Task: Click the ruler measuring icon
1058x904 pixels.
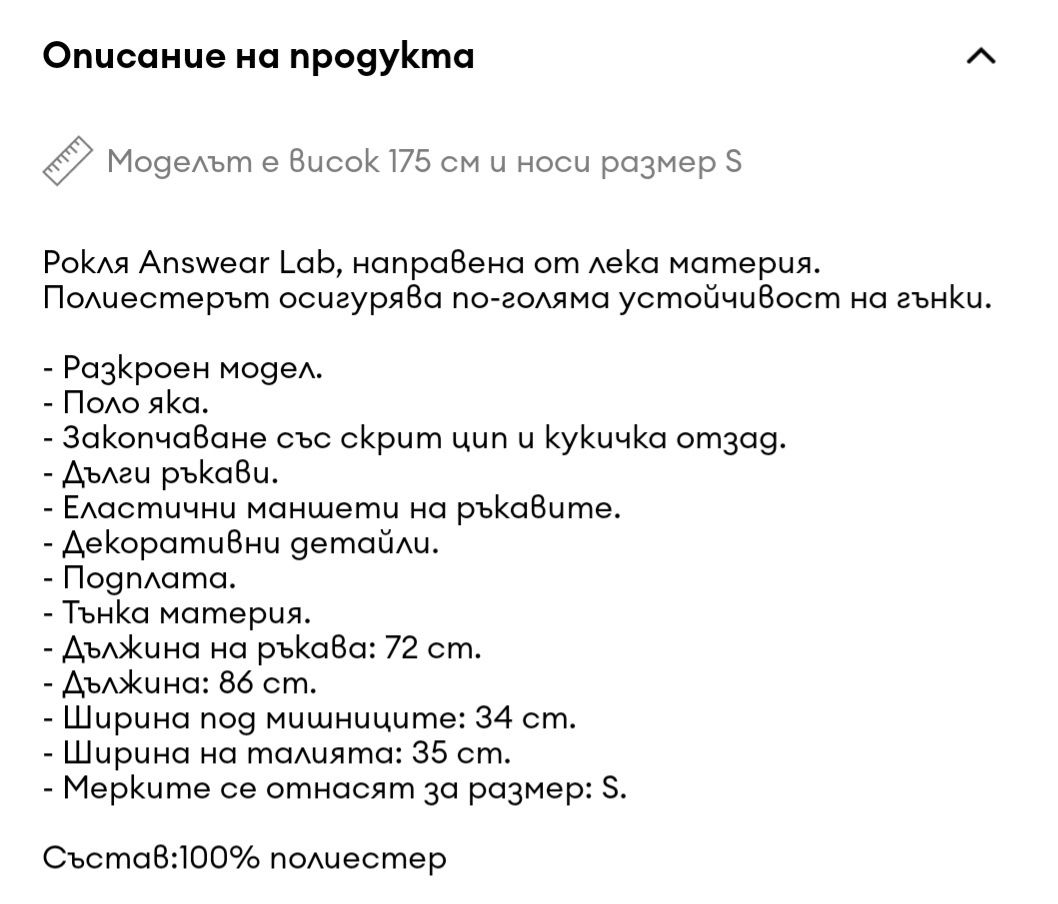Action: 67,161
